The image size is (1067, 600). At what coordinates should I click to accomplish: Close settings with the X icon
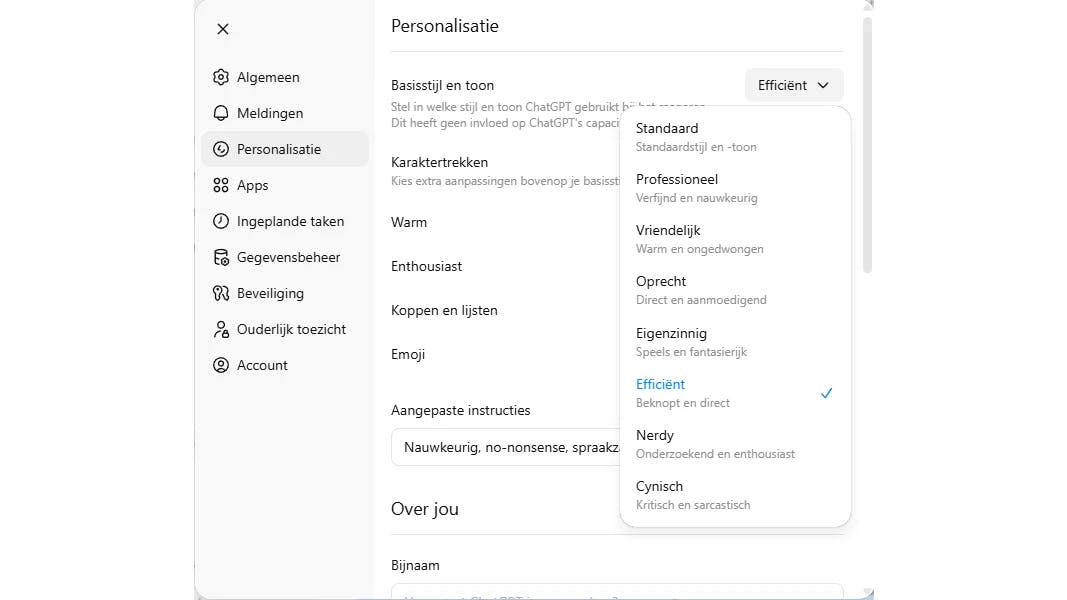223,29
